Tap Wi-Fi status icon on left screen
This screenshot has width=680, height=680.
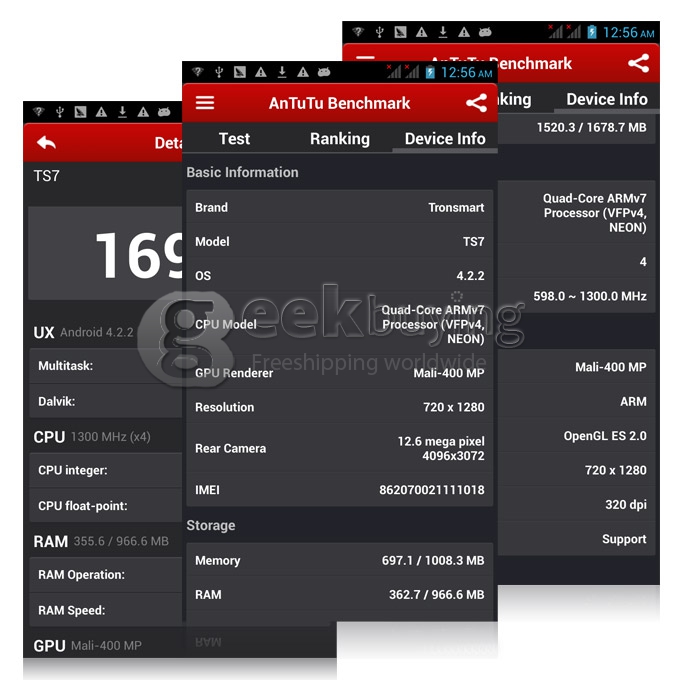click(x=39, y=112)
